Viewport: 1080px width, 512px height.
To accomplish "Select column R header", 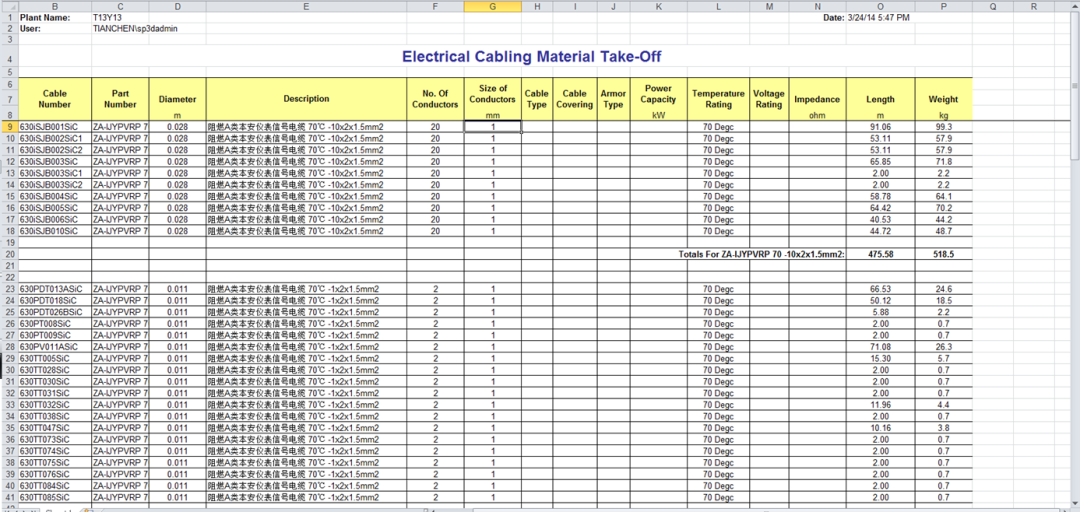I will click(x=1035, y=6).
